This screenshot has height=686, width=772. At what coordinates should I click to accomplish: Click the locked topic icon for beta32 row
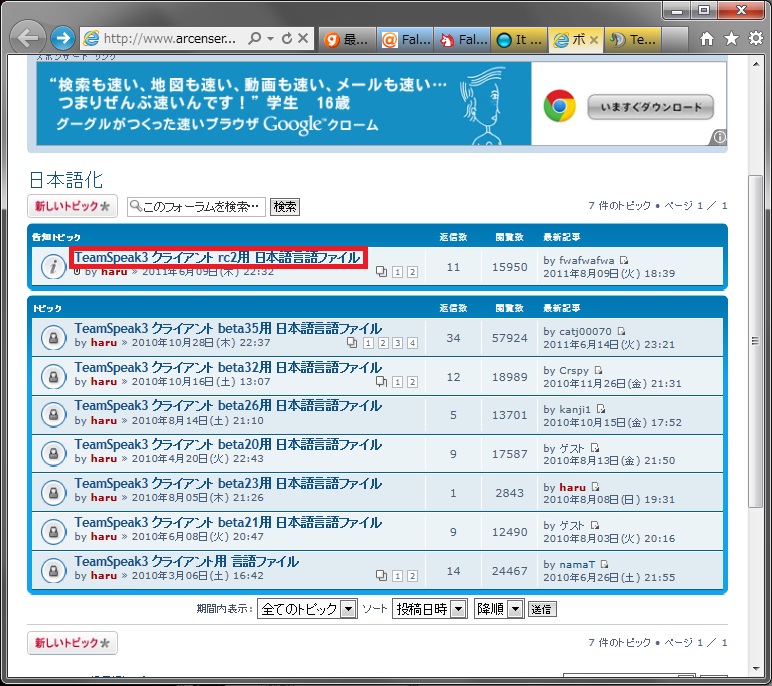(x=54, y=377)
